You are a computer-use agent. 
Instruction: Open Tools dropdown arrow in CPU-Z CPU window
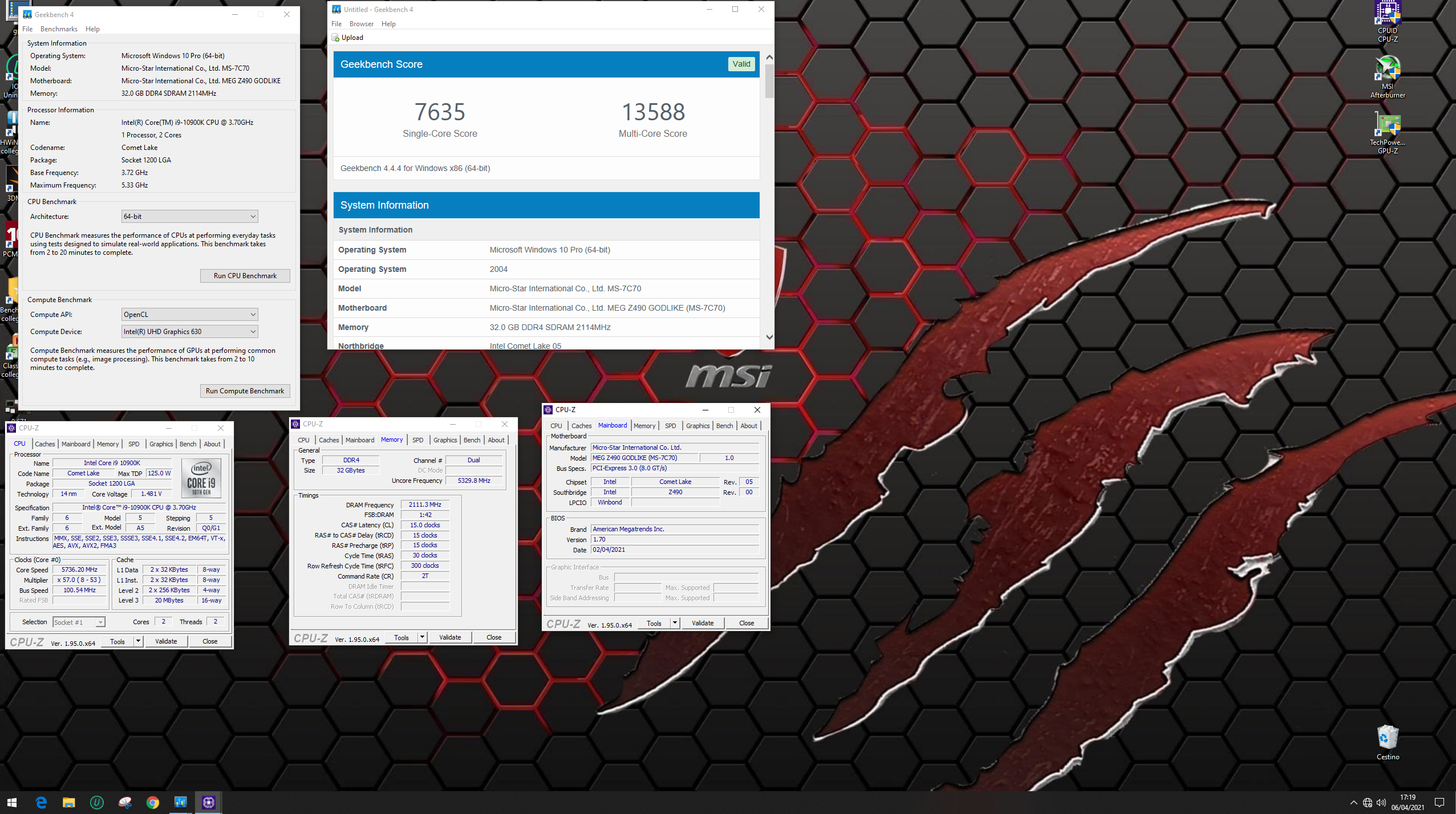(138, 641)
